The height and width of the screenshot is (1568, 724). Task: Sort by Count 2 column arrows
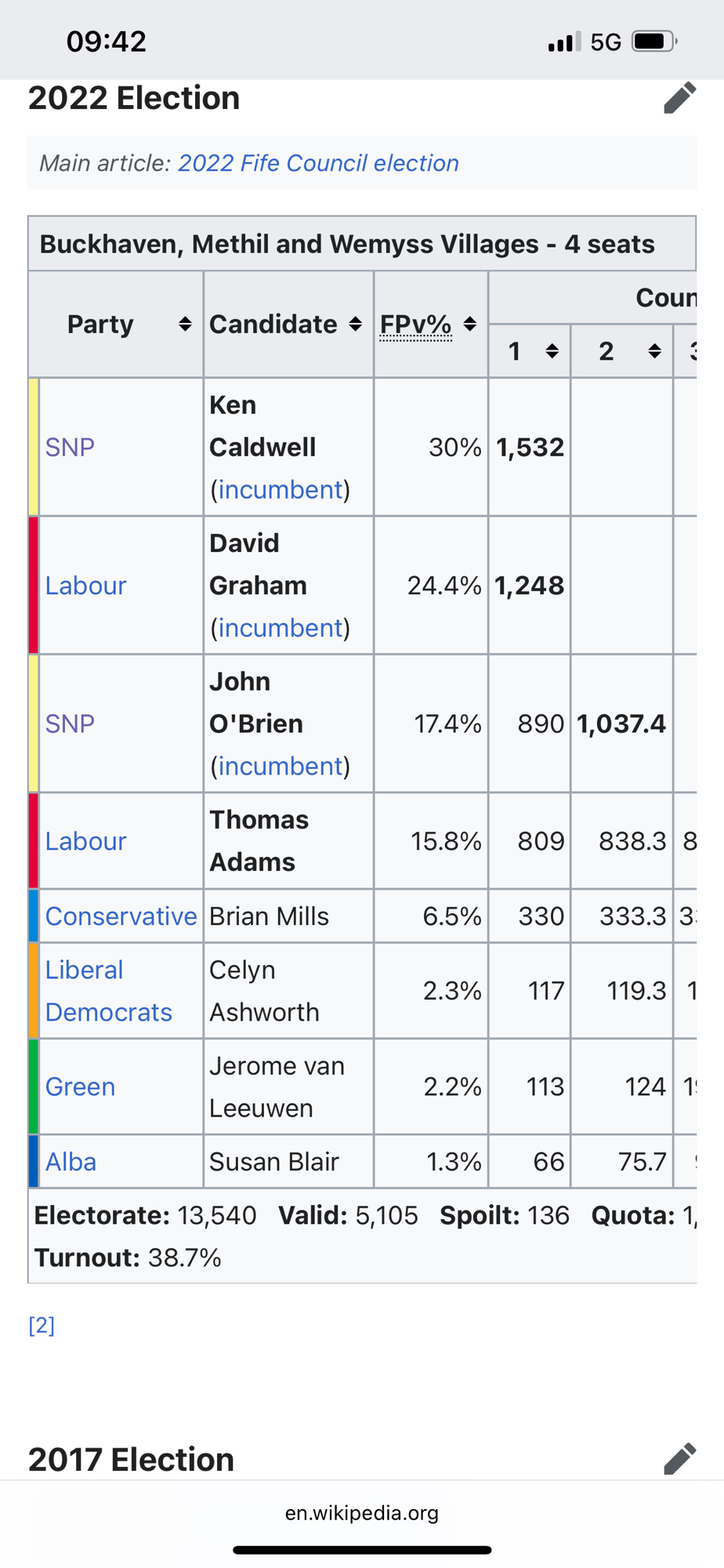pos(654,350)
